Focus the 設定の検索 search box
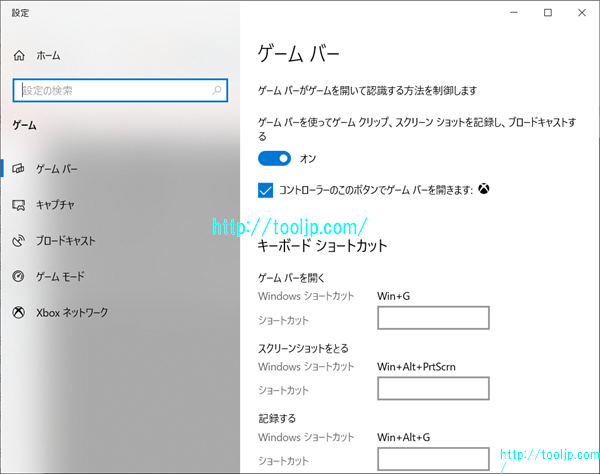This screenshot has height=474, width=600. [x=120, y=90]
